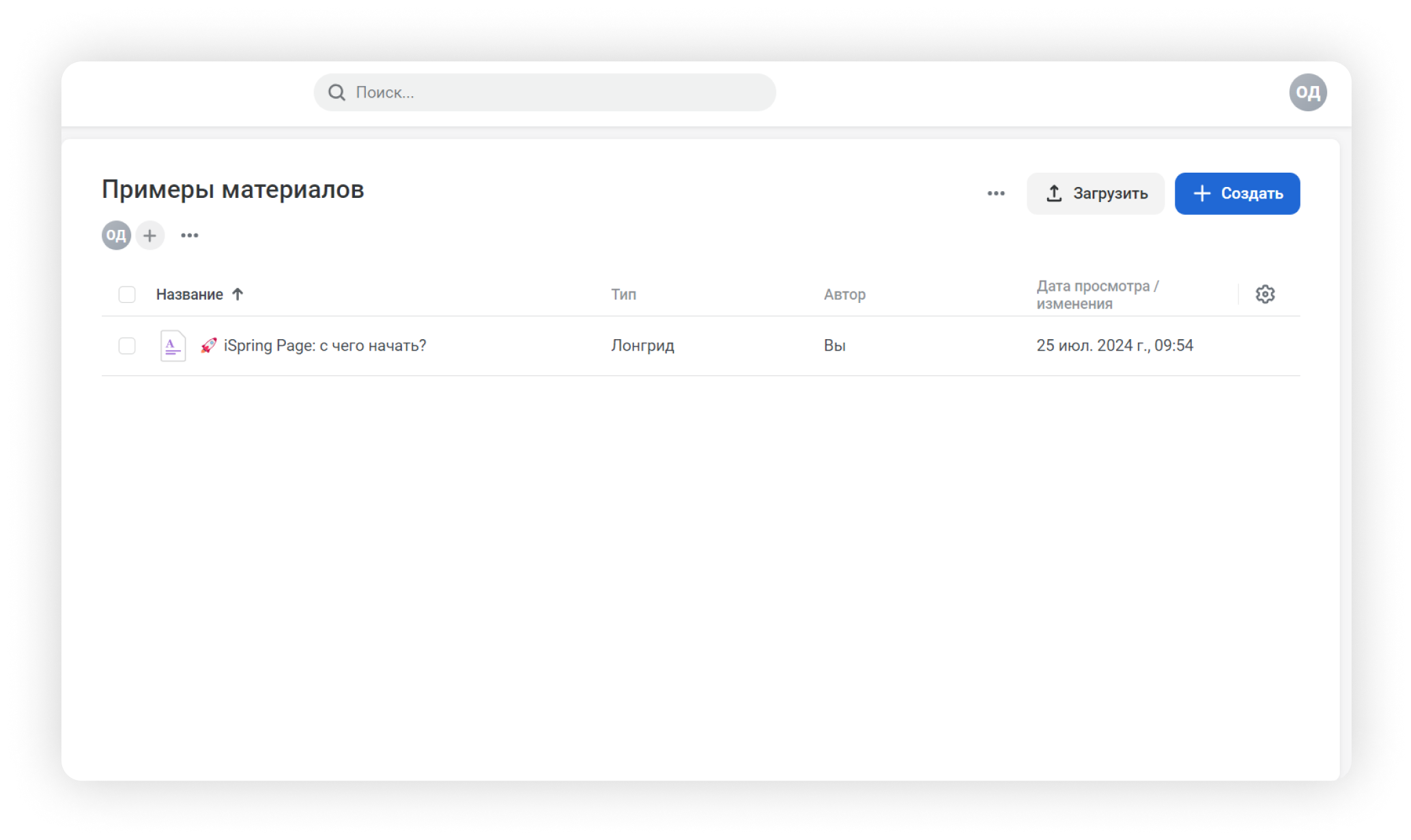Click the ОД member avatar under the title
The width and height of the screenshot is (1411, 840).
116,235
